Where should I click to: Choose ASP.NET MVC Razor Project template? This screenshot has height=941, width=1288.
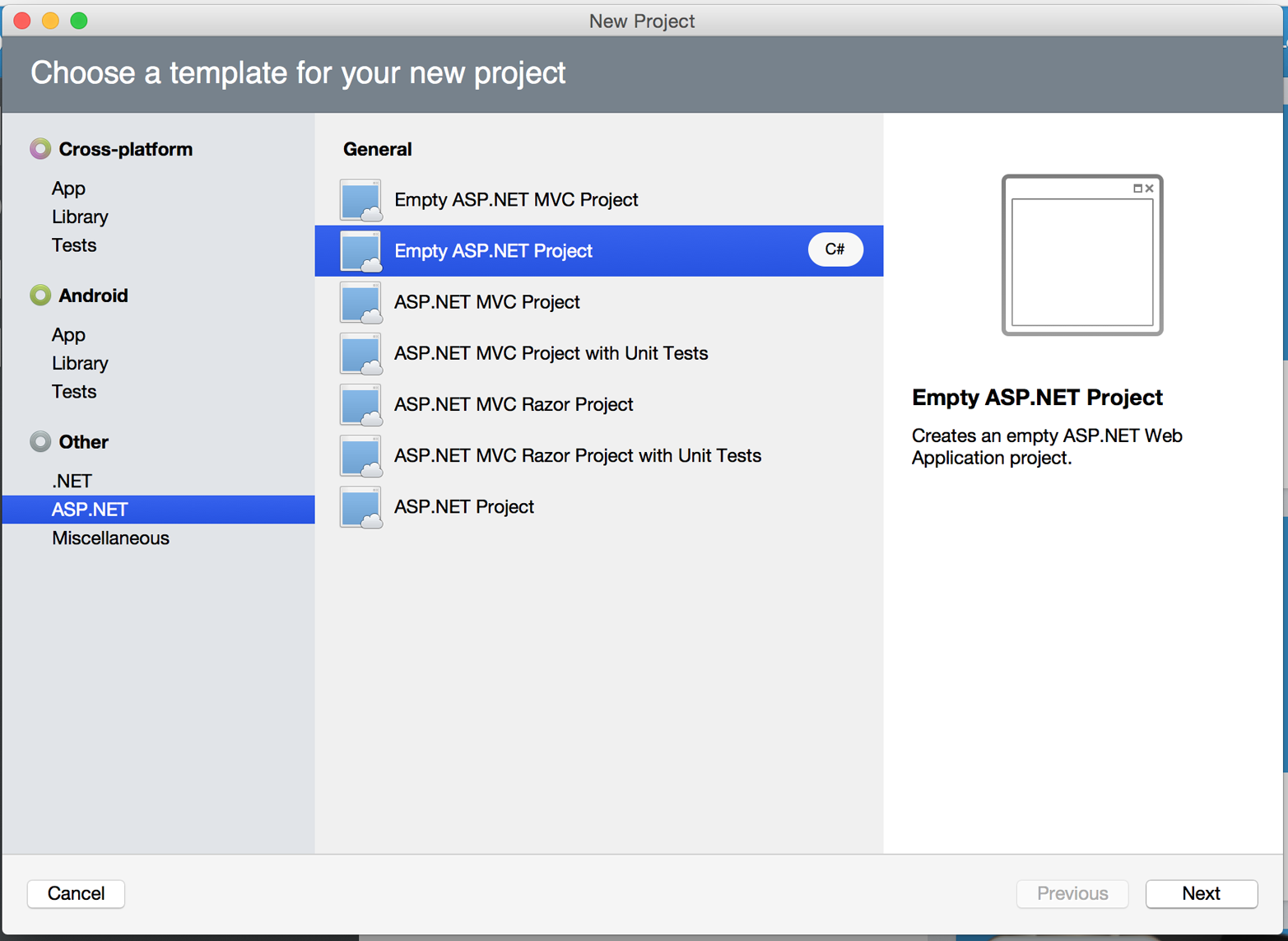pyautogui.click(x=599, y=404)
